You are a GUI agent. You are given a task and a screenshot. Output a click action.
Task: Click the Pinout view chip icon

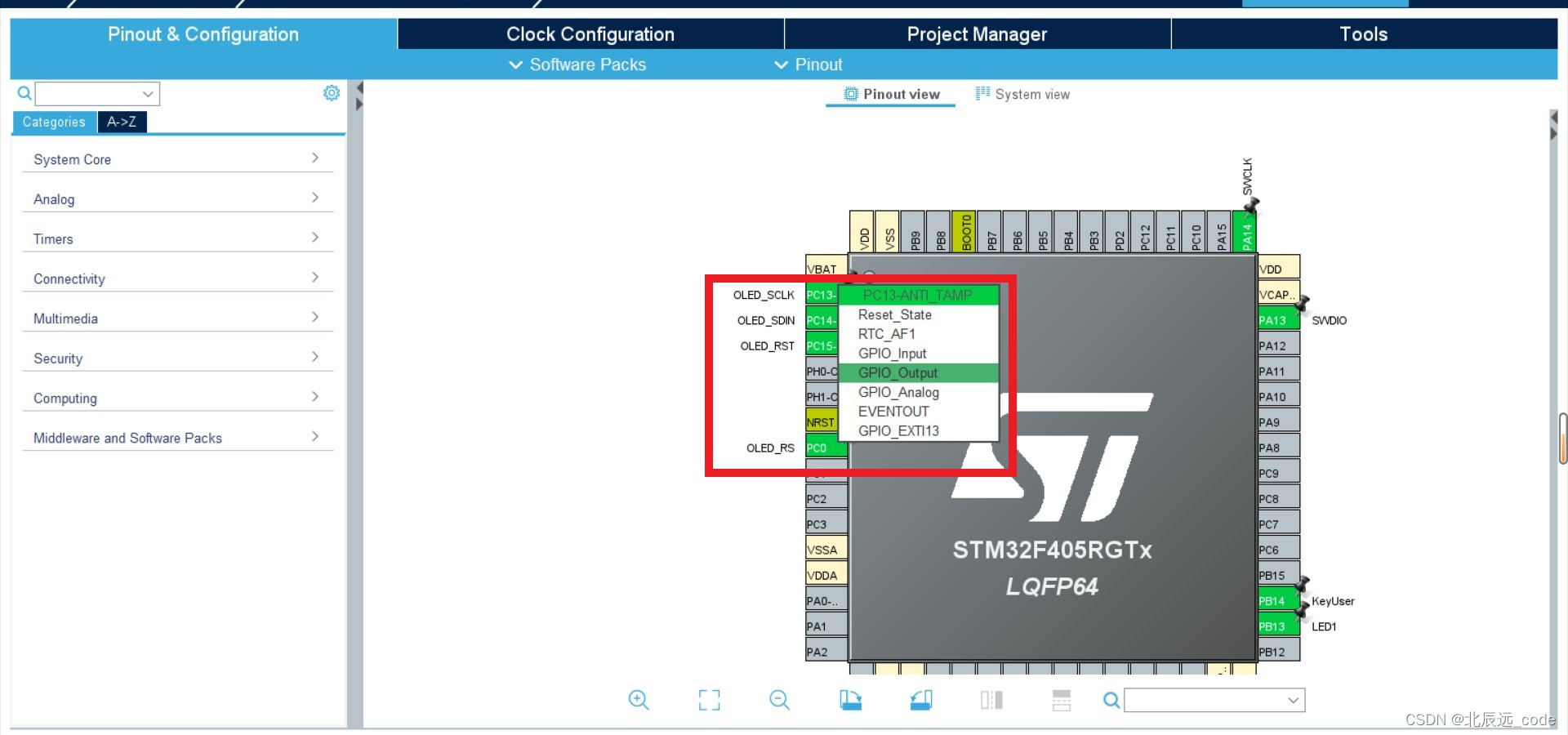point(851,94)
